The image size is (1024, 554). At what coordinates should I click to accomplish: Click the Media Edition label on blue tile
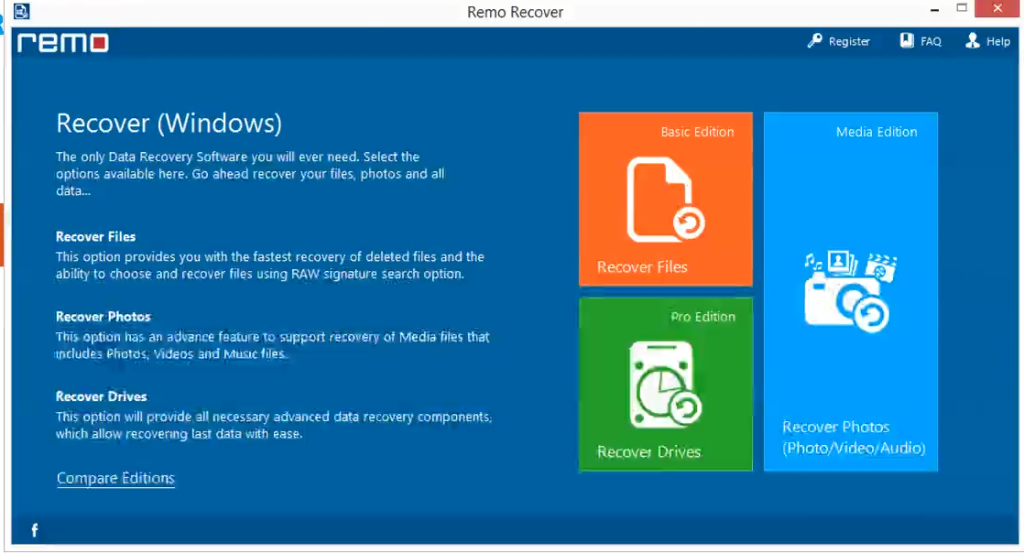pyautogui.click(x=876, y=132)
